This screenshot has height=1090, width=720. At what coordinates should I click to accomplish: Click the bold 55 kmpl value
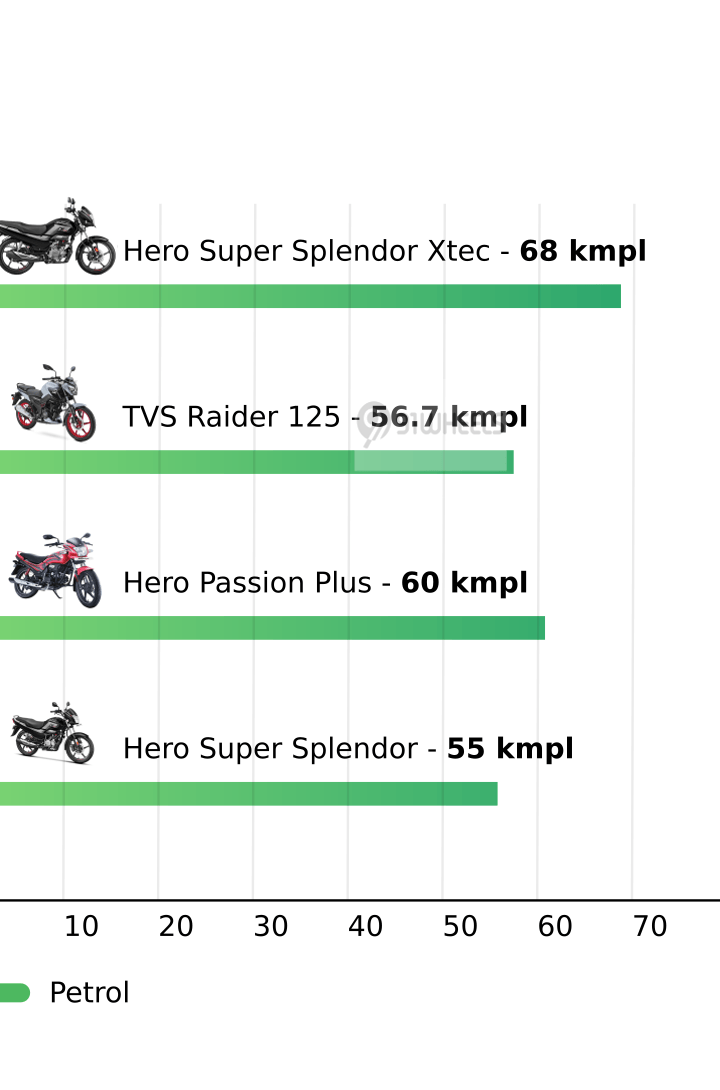click(x=510, y=749)
